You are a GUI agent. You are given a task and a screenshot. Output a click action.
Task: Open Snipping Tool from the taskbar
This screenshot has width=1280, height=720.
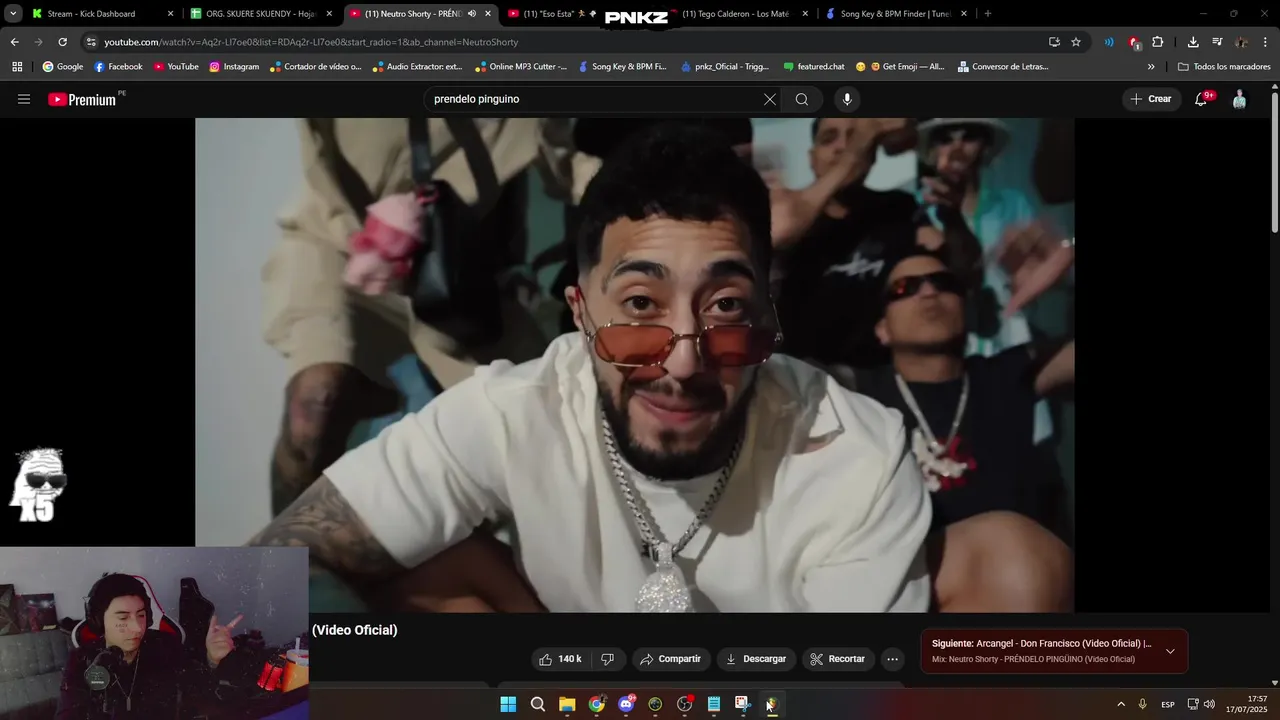point(742,704)
